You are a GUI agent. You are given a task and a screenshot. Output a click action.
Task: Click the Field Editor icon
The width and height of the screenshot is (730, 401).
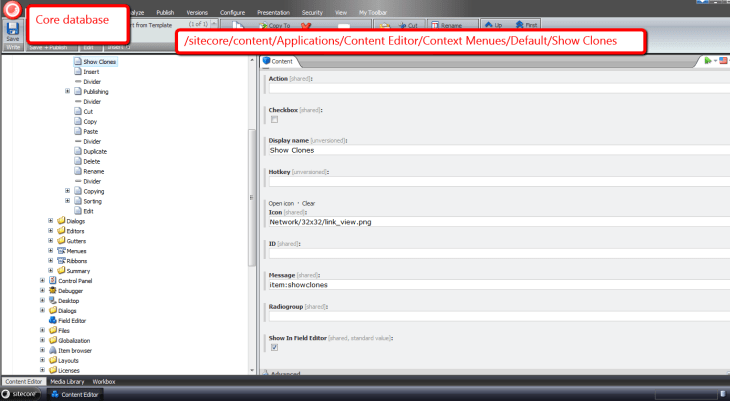pyautogui.click(x=53, y=320)
